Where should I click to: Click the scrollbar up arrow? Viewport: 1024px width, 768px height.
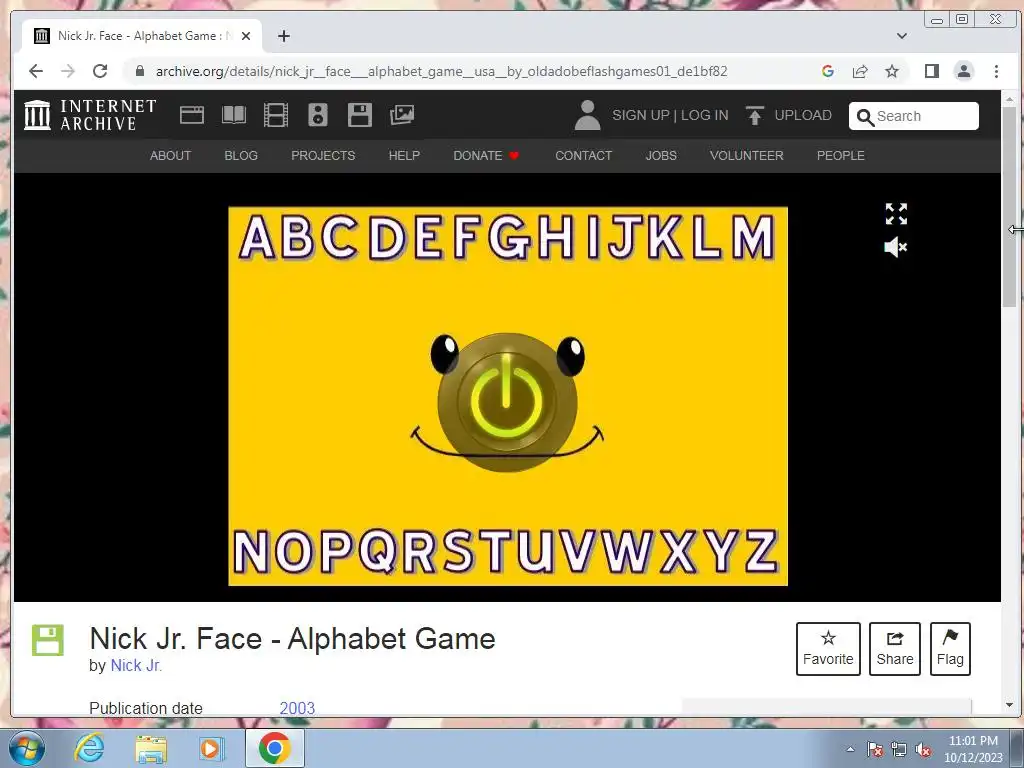tap(1009, 99)
